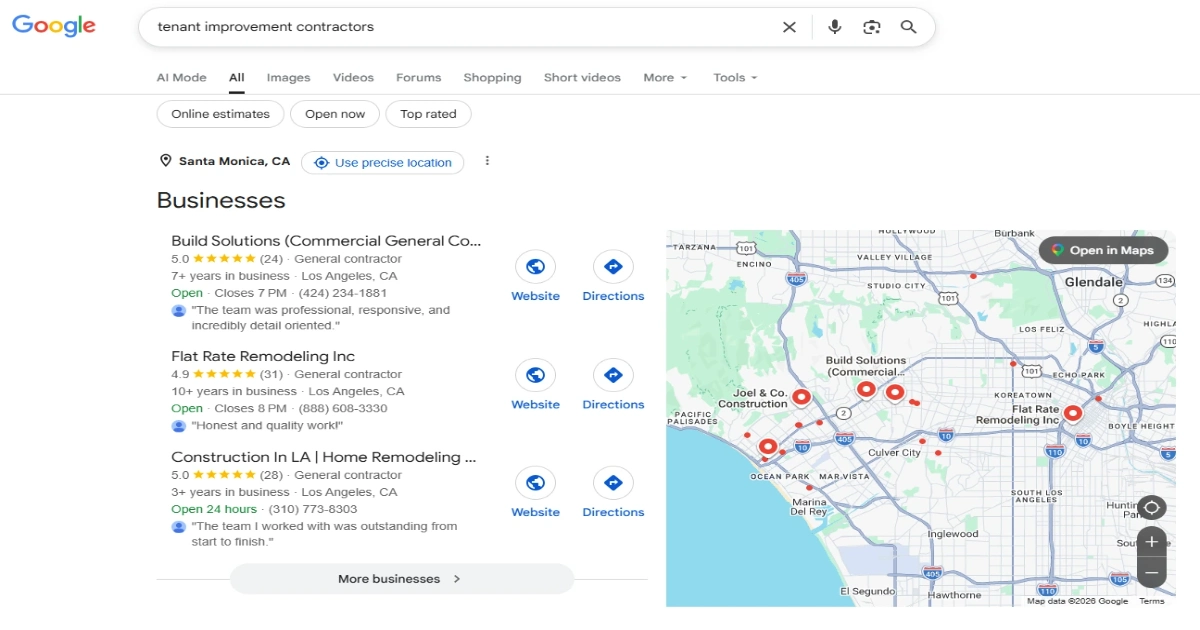Click phone number (310) 773-8303

pos(313,509)
